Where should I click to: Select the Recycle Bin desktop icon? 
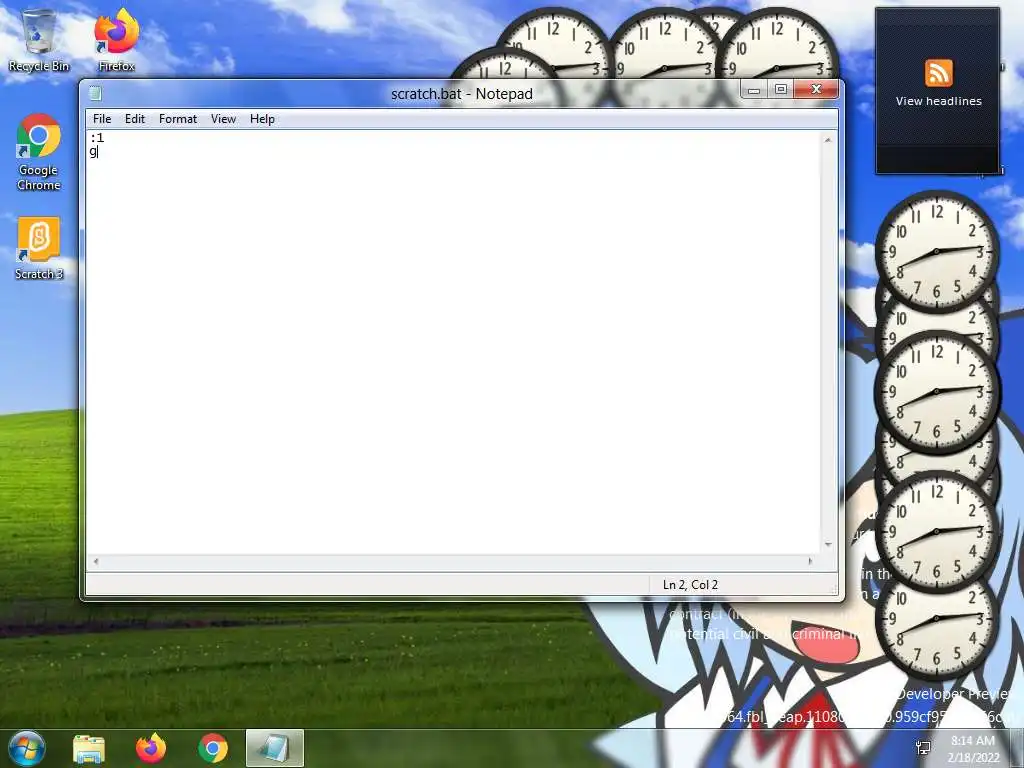click(39, 40)
